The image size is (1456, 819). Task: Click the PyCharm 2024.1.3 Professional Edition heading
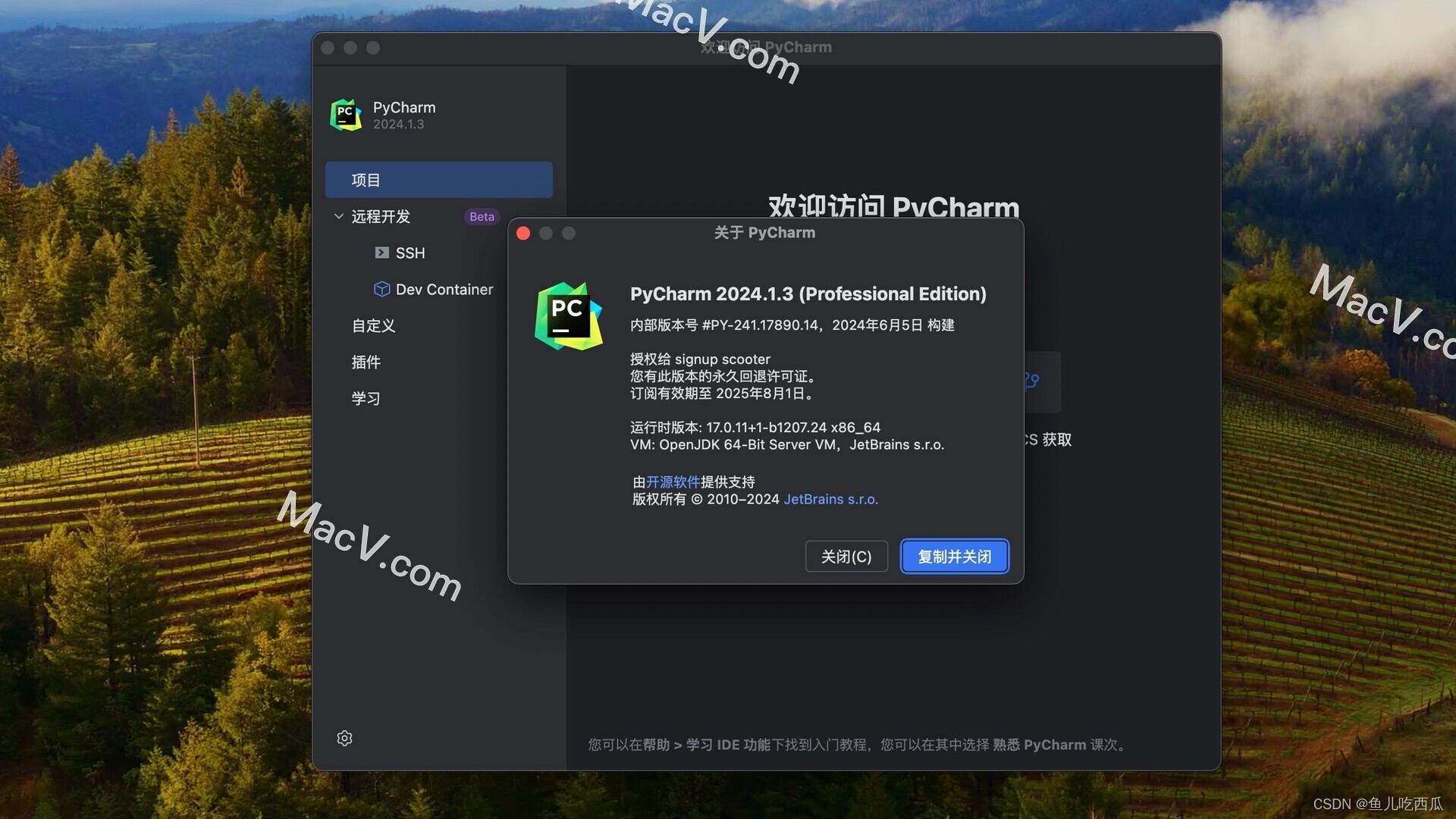click(x=808, y=293)
